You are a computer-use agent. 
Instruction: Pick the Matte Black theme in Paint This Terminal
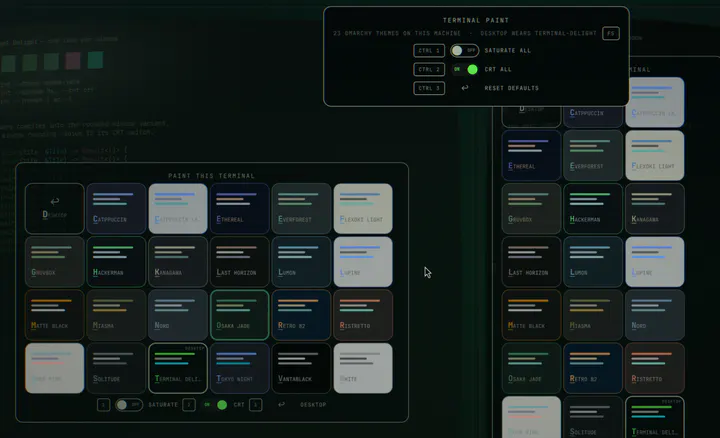55,315
